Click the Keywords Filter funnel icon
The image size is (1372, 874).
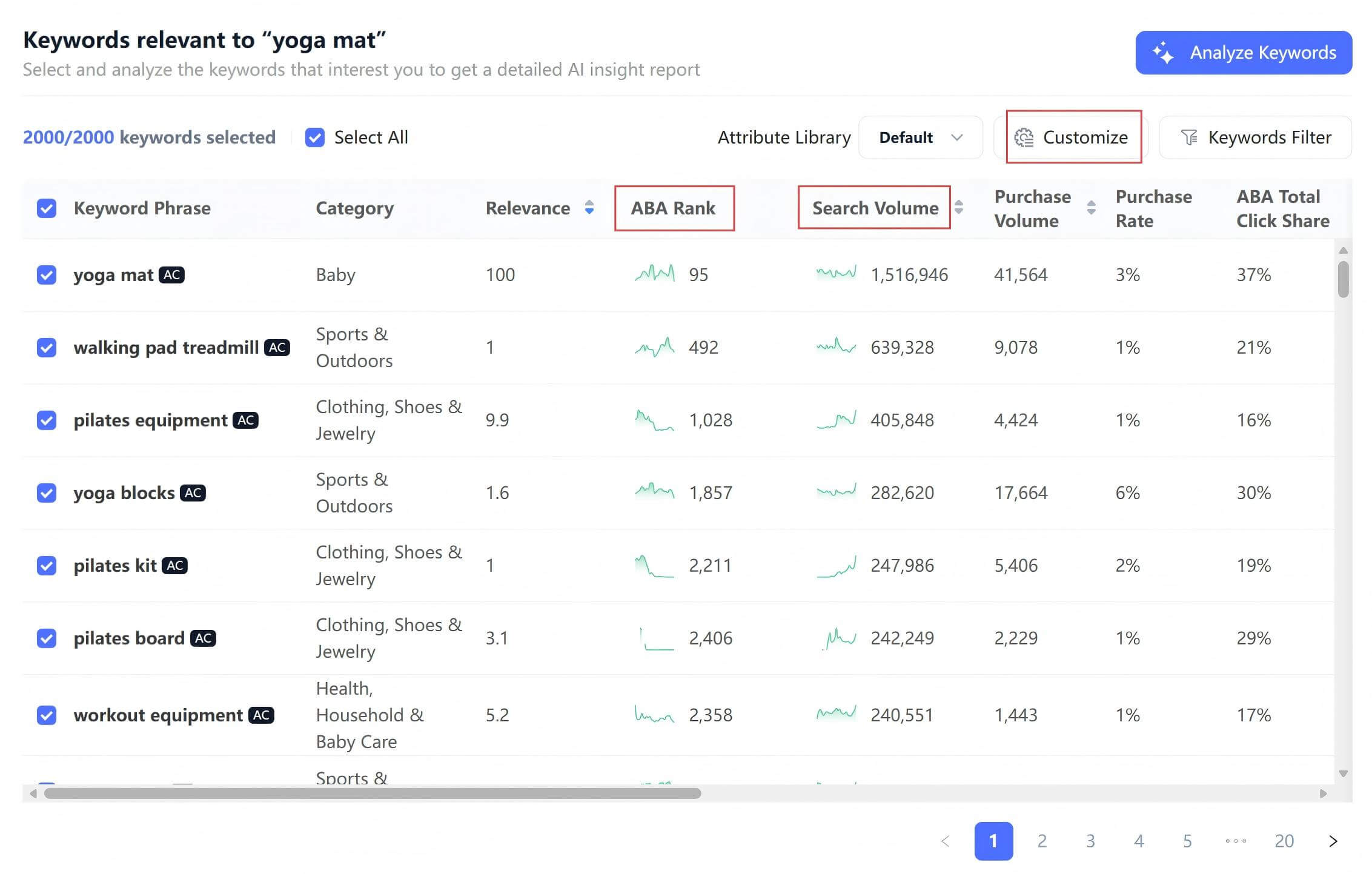[1188, 137]
